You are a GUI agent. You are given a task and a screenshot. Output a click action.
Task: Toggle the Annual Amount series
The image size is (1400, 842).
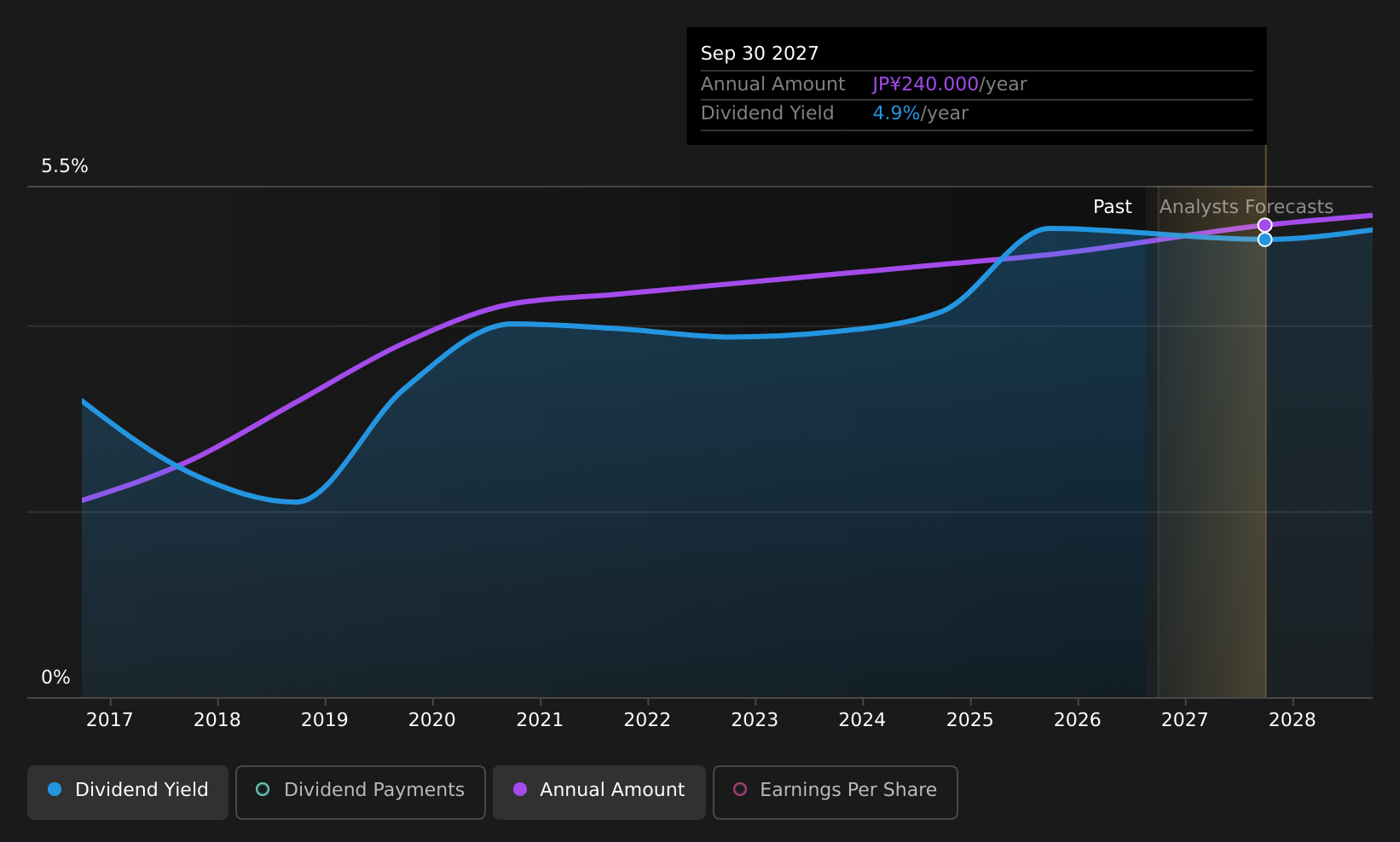[x=599, y=792]
